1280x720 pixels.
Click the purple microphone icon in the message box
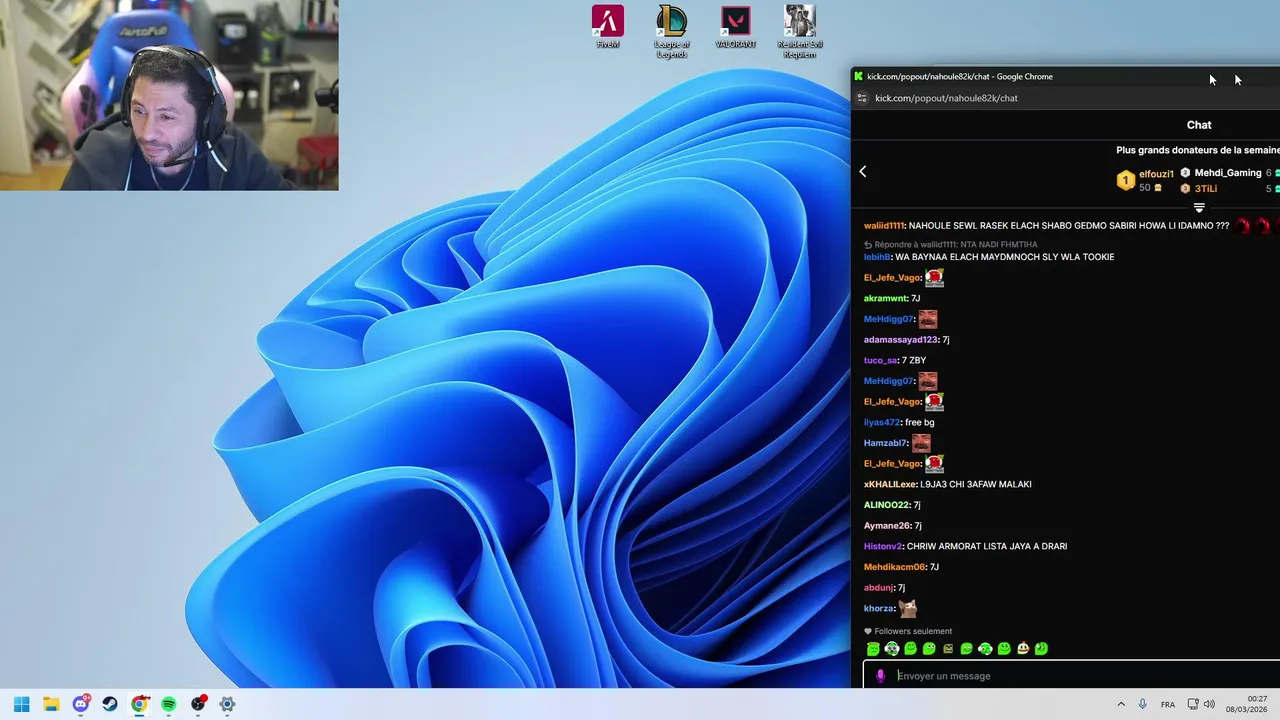click(x=881, y=676)
